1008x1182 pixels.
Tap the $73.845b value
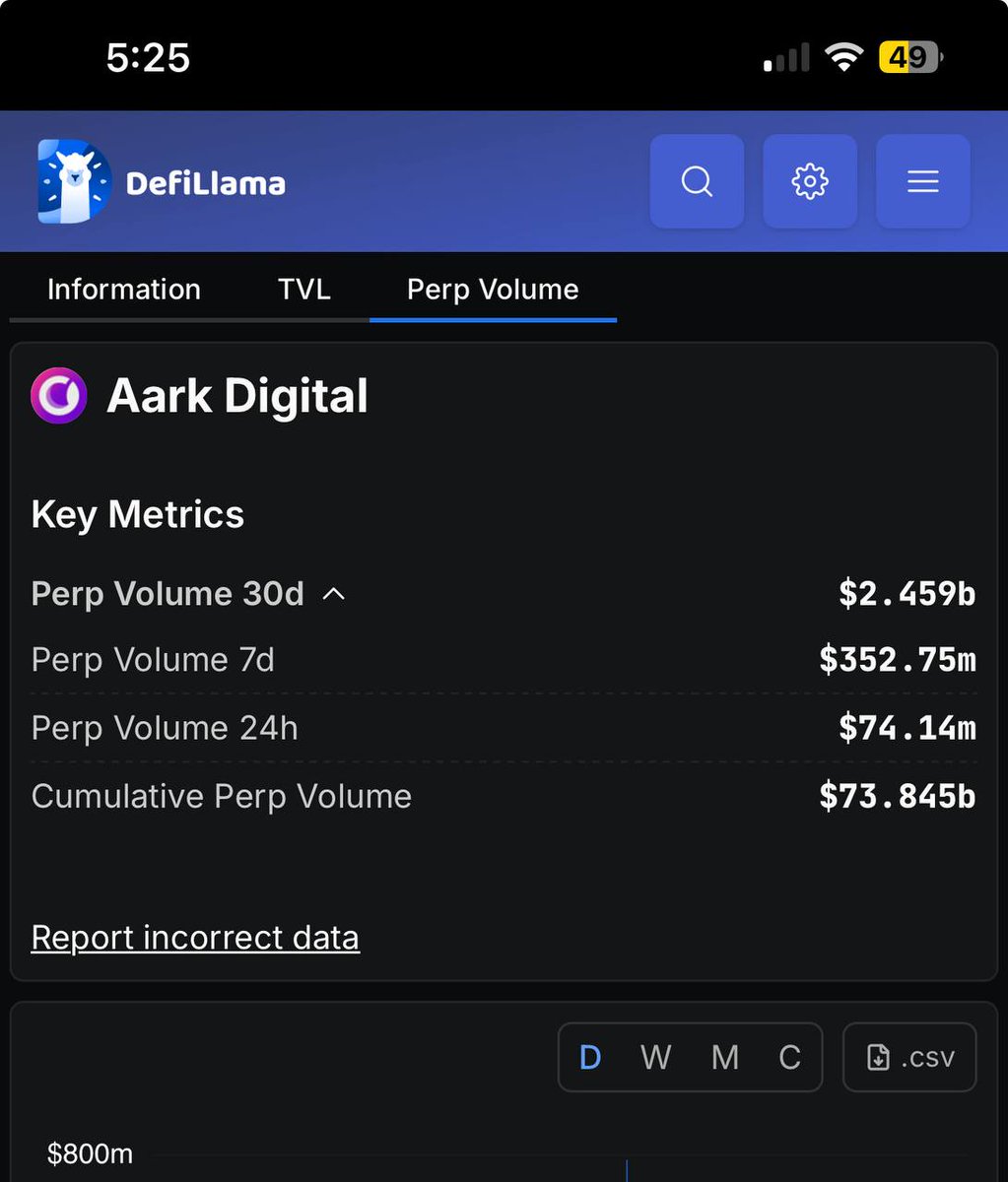(898, 796)
